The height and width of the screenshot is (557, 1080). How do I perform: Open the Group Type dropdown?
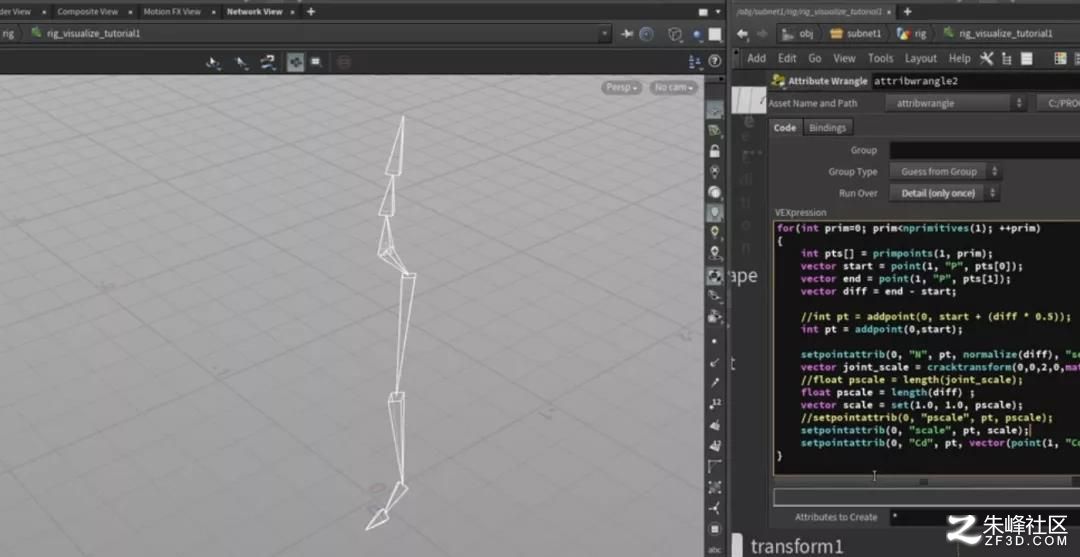point(944,171)
